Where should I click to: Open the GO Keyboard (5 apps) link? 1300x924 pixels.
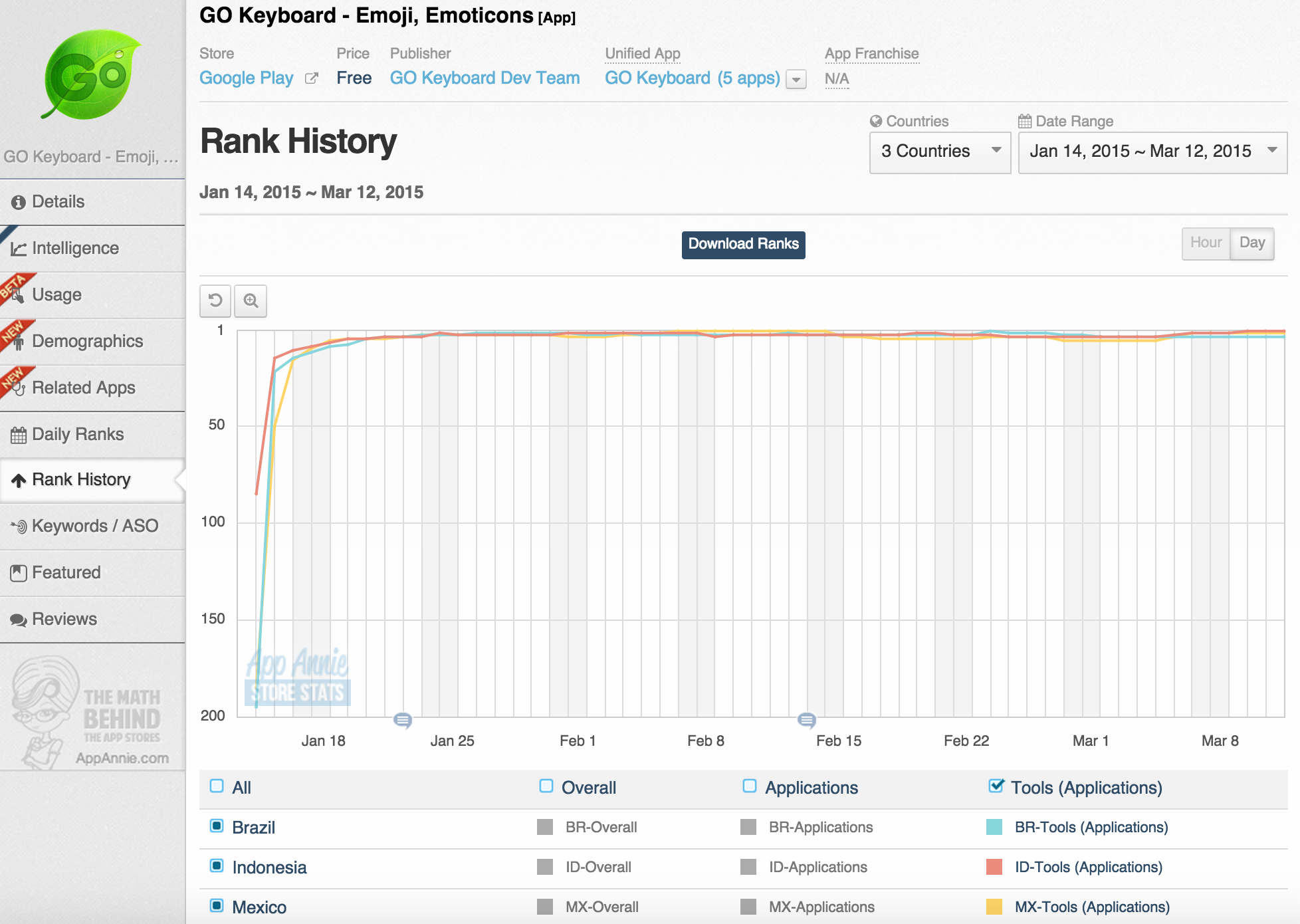pos(692,78)
